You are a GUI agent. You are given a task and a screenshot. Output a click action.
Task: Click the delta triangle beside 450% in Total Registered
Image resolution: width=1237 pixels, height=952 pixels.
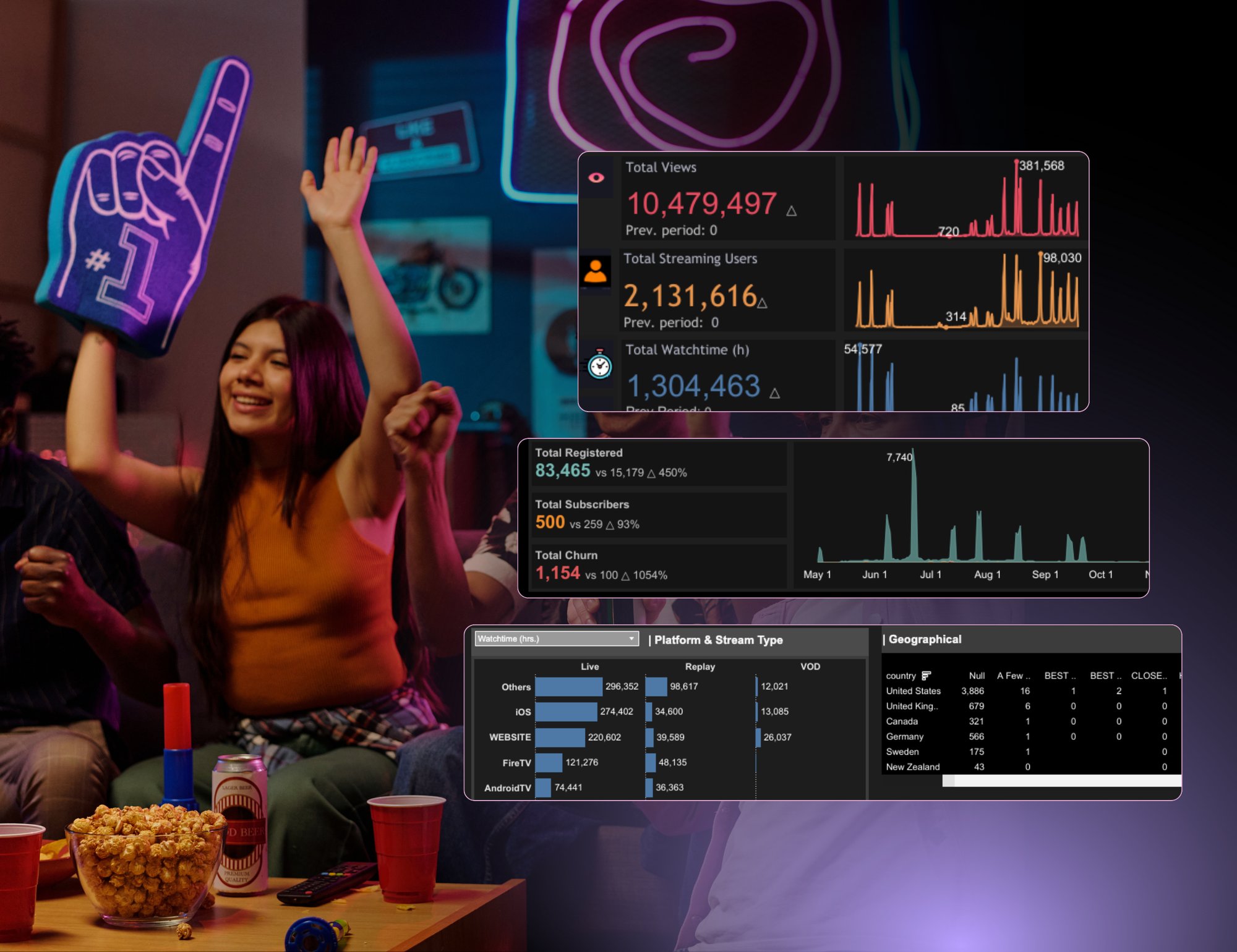651,474
